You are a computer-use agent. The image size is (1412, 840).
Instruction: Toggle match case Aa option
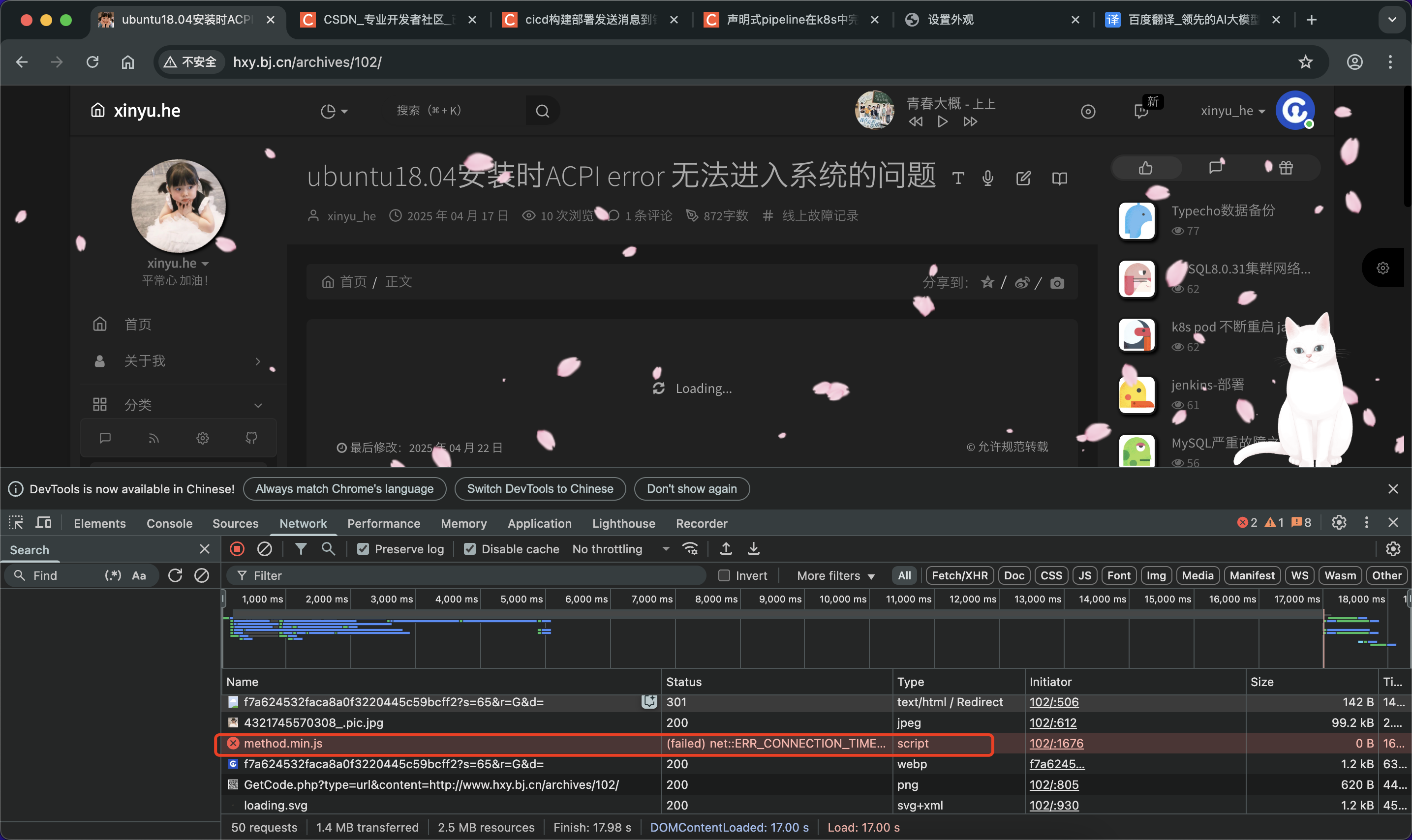[139, 575]
